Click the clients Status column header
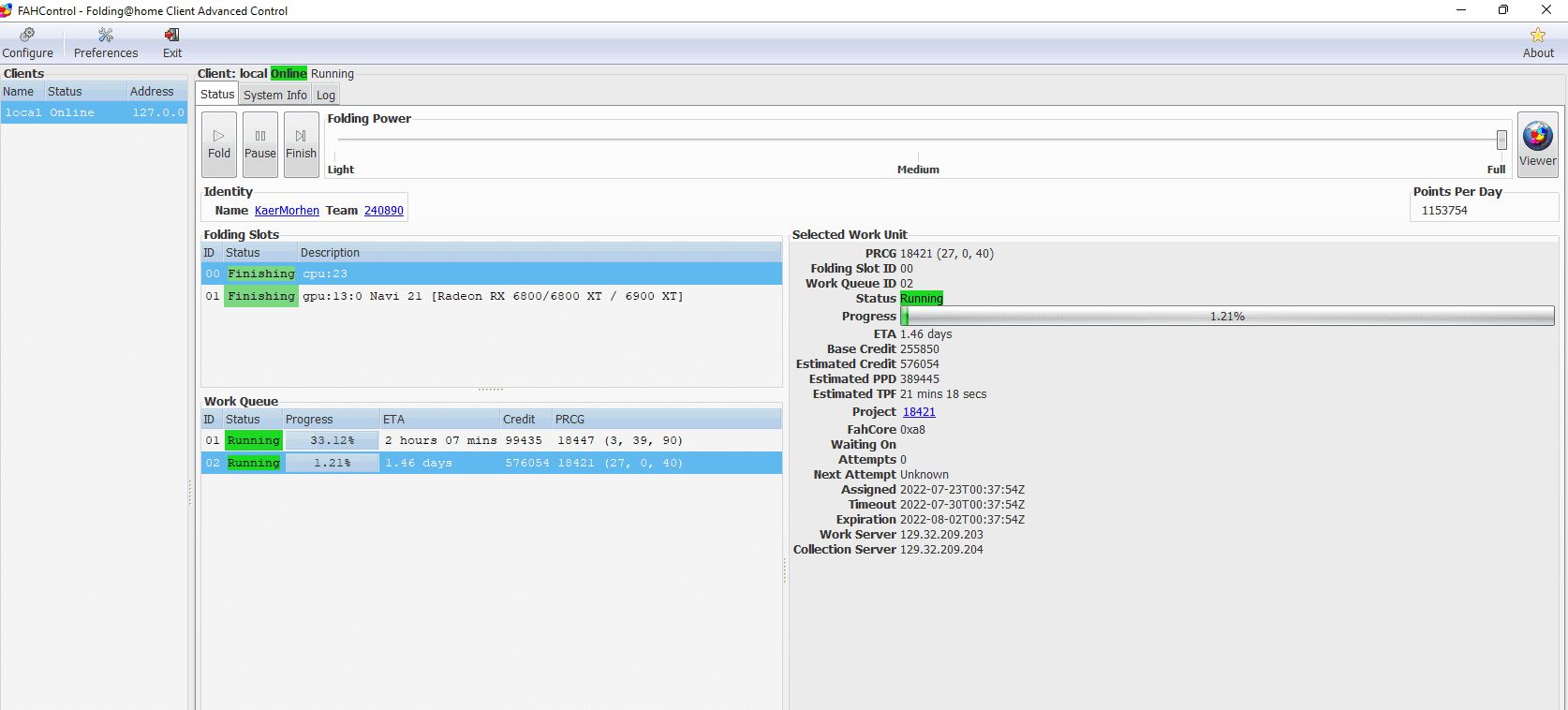The width and height of the screenshot is (1568, 710). [x=86, y=91]
